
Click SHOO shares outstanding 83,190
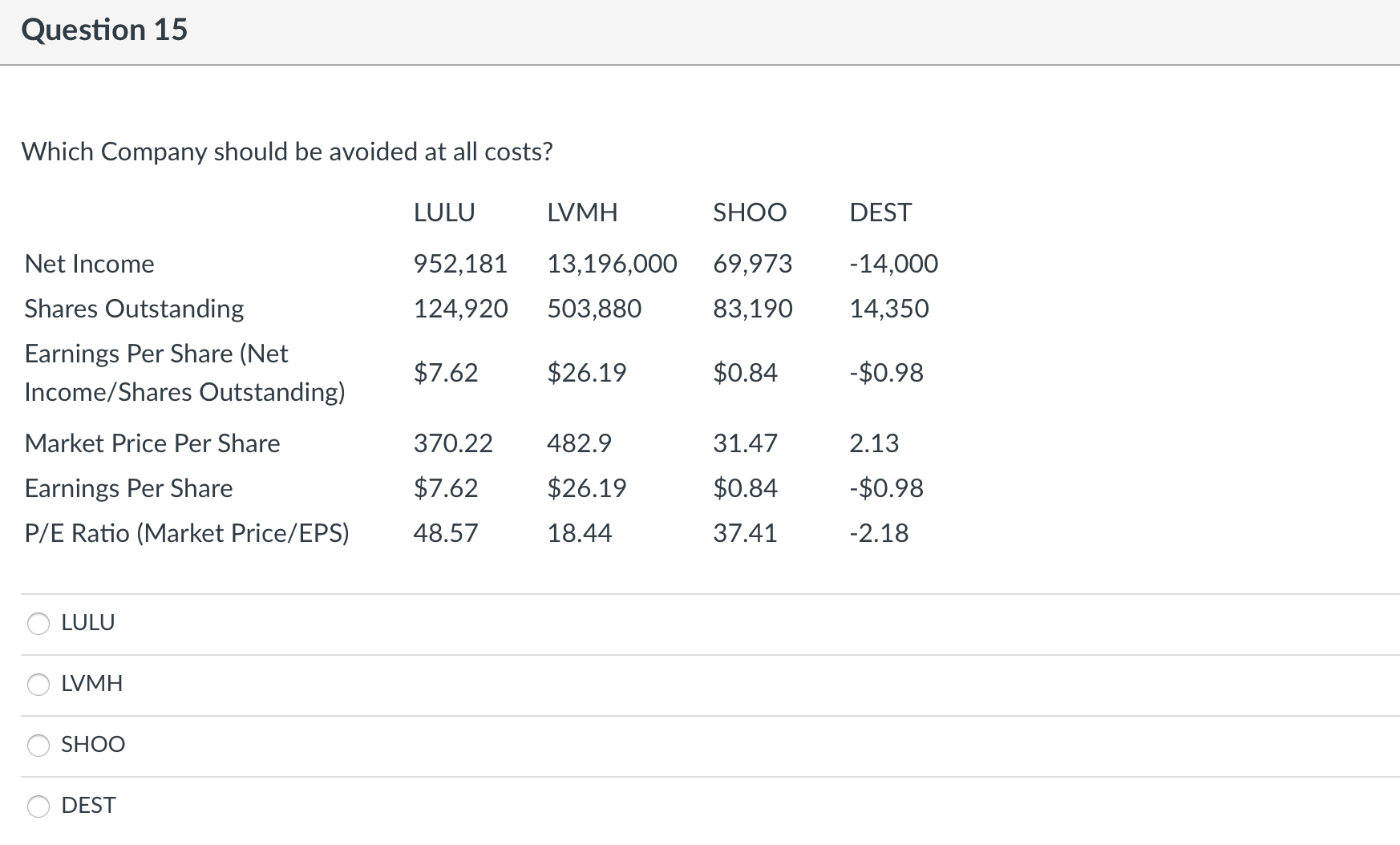point(753,309)
